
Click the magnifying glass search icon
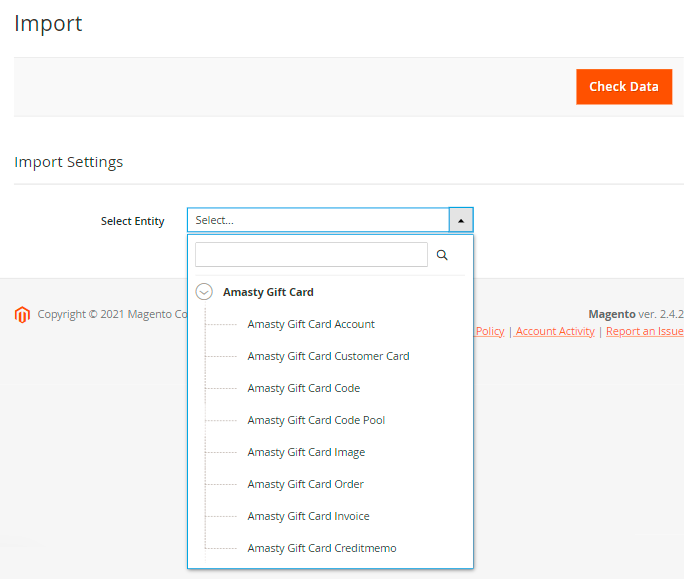pyautogui.click(x=443, y=256)
